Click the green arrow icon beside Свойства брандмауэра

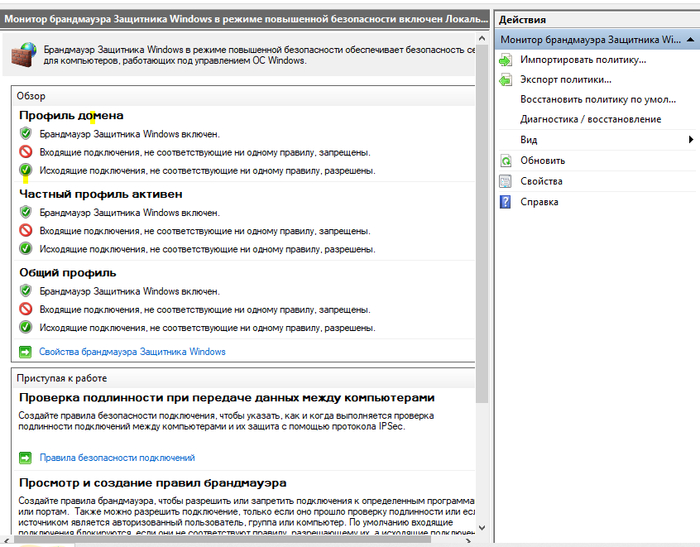tap(25, 352)
